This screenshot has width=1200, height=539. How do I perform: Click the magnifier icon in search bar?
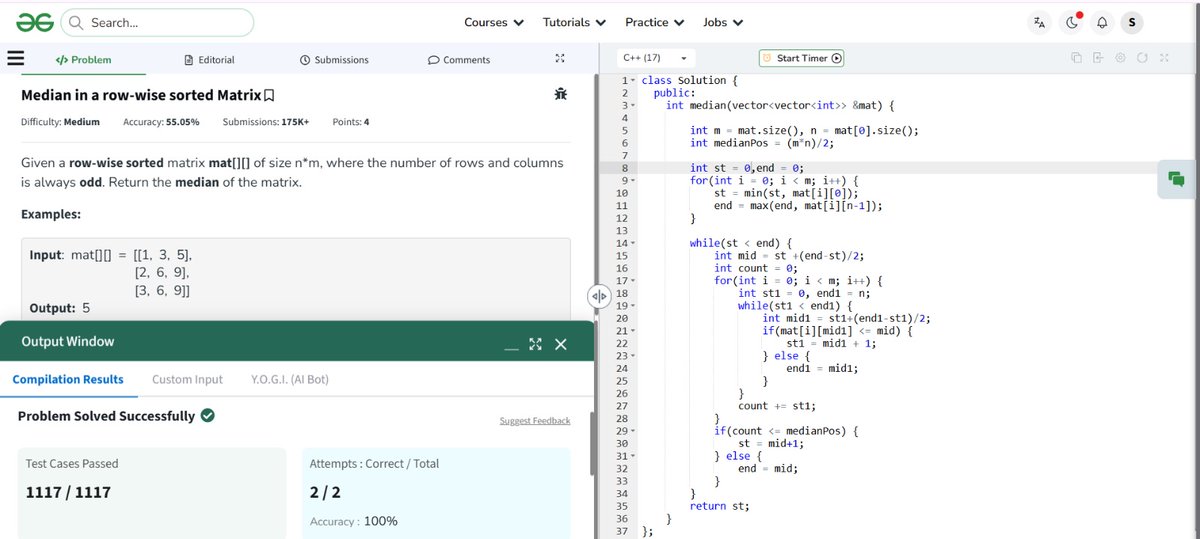pyautogui.click(x=75, y=23)
